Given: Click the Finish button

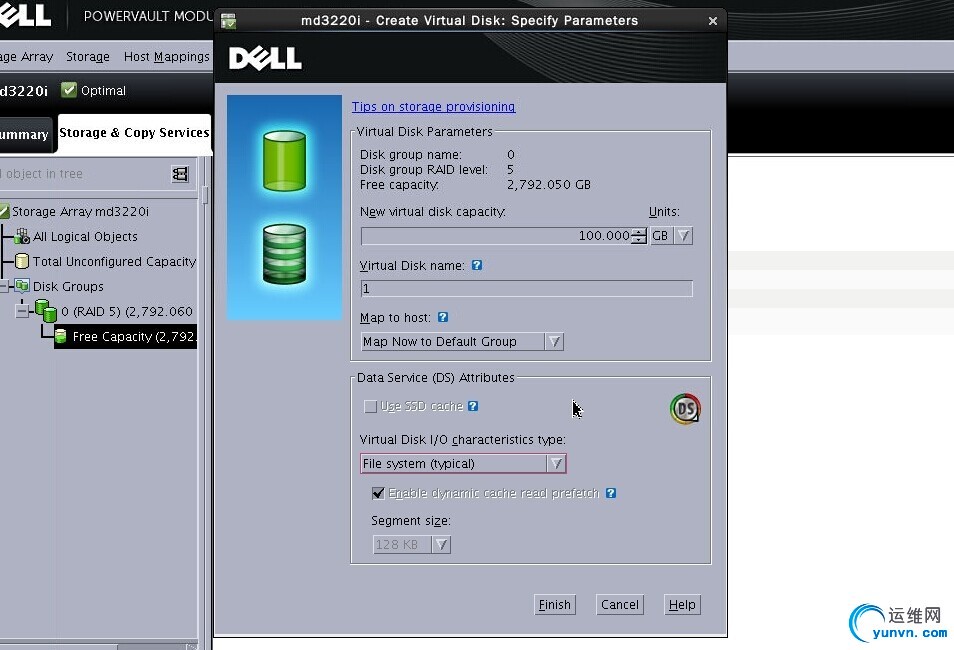Looking at the screenshot, I should click(554, 604).
